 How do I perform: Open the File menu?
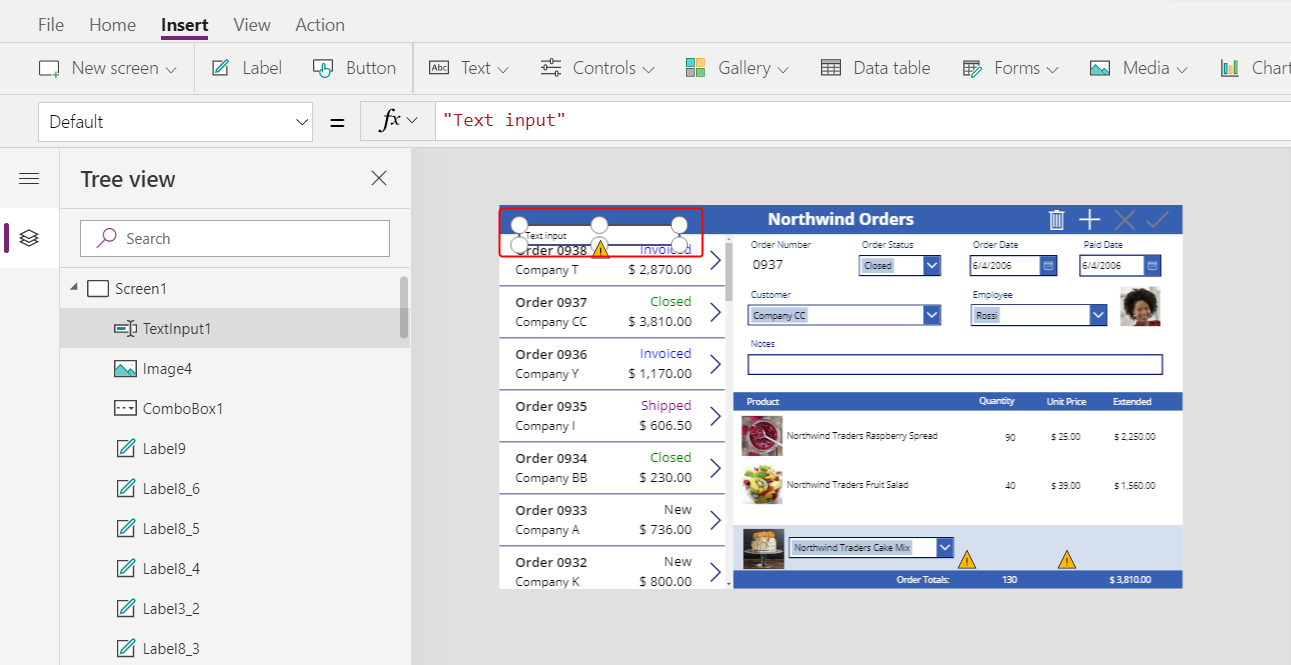click(x=50, y=25)
